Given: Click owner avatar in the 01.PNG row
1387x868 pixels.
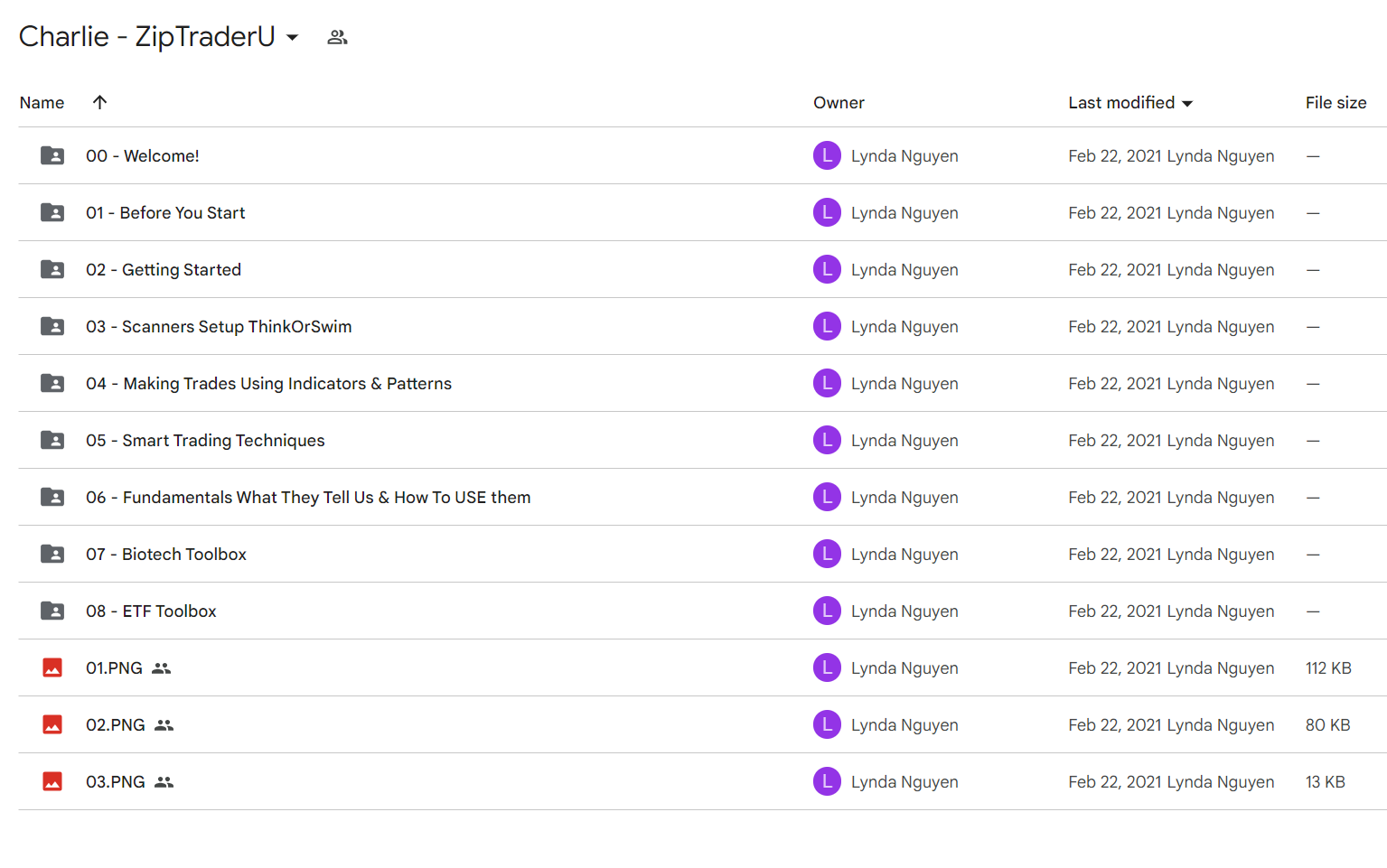Looking at the screenshot, I should pyautogui.click(x=827, y=667).
